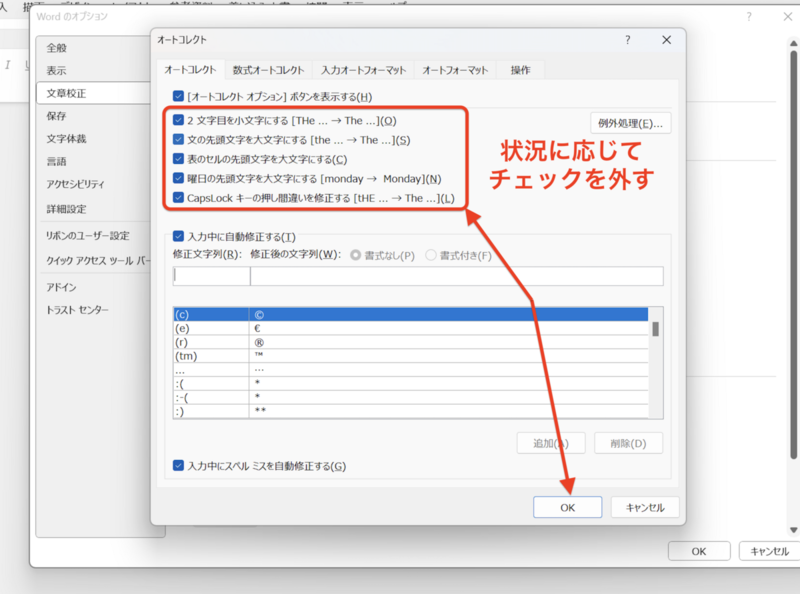Select the 操作 tab
Image resolution: width=800 pixels, height=594 pixels.
pyautogui.click(x=520, y=70)
